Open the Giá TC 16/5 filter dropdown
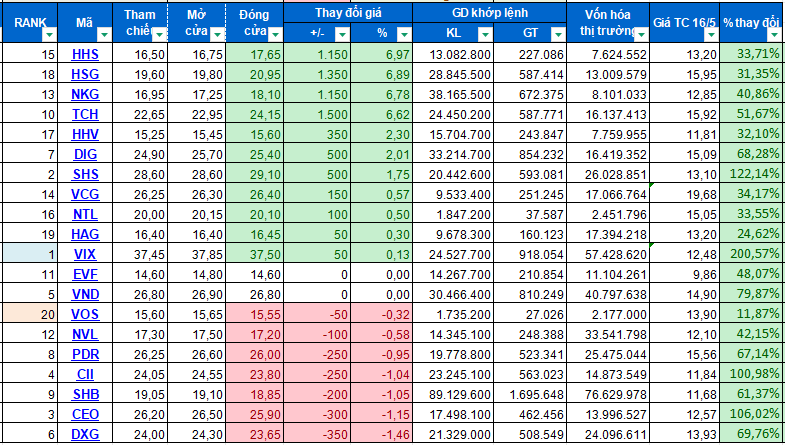This screenshot has height=445, width=785. 711,35
